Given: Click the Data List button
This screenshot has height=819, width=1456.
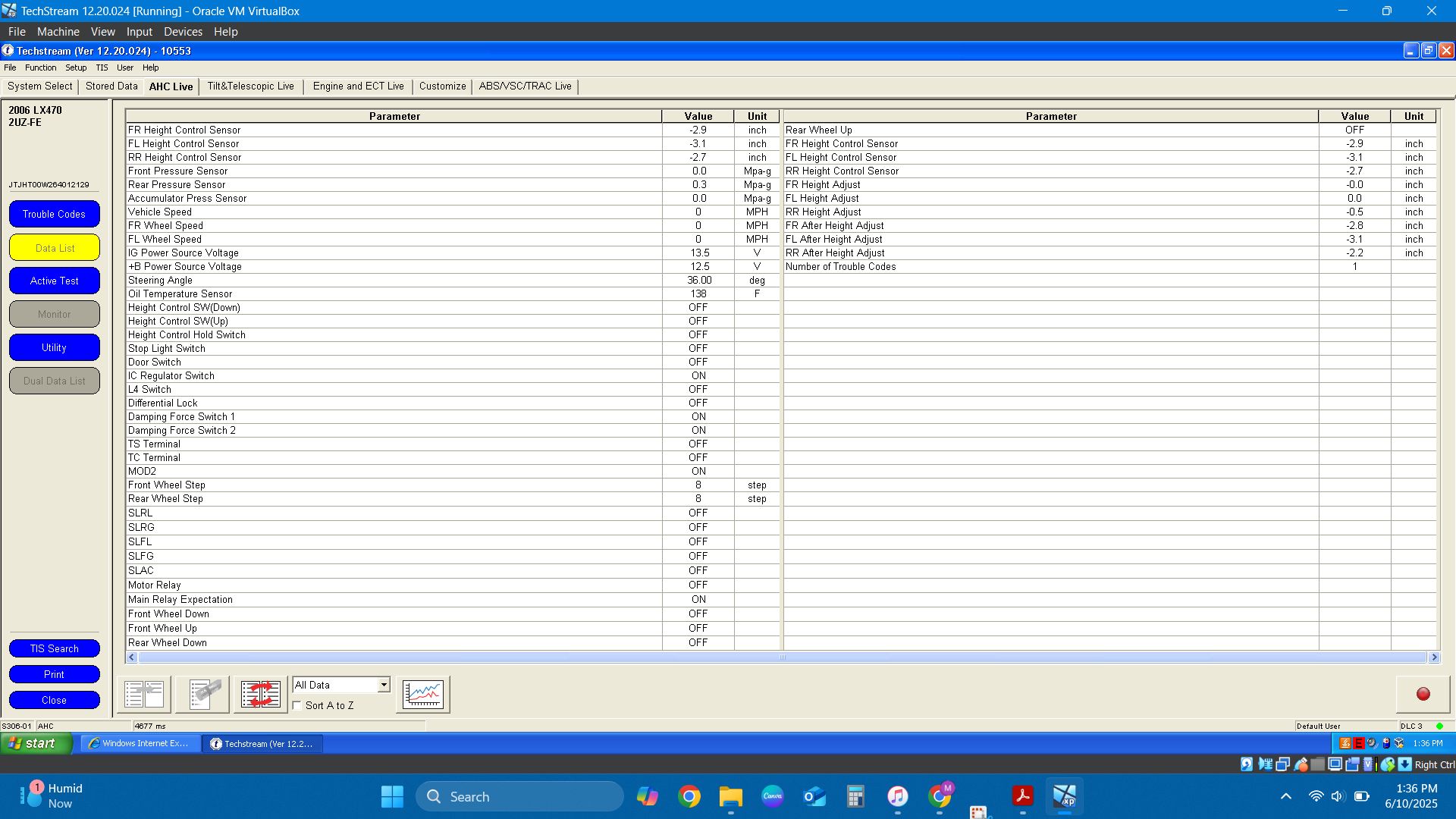Looking at the screenshot, I should (x=55, y=248).
